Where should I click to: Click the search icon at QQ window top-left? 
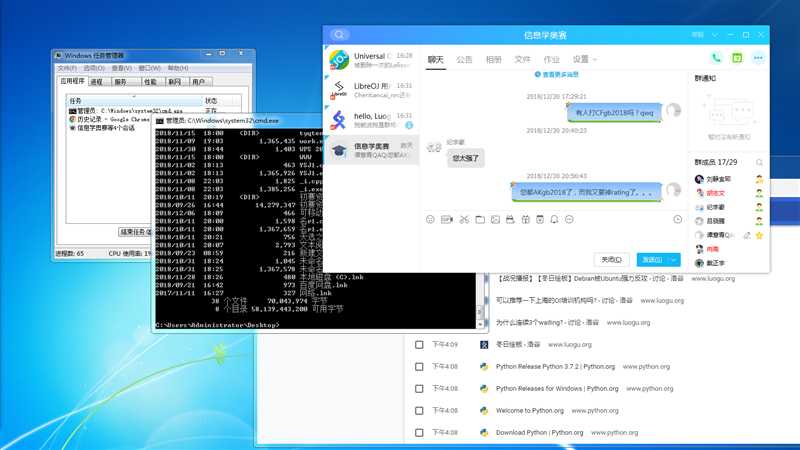[339, 35]
